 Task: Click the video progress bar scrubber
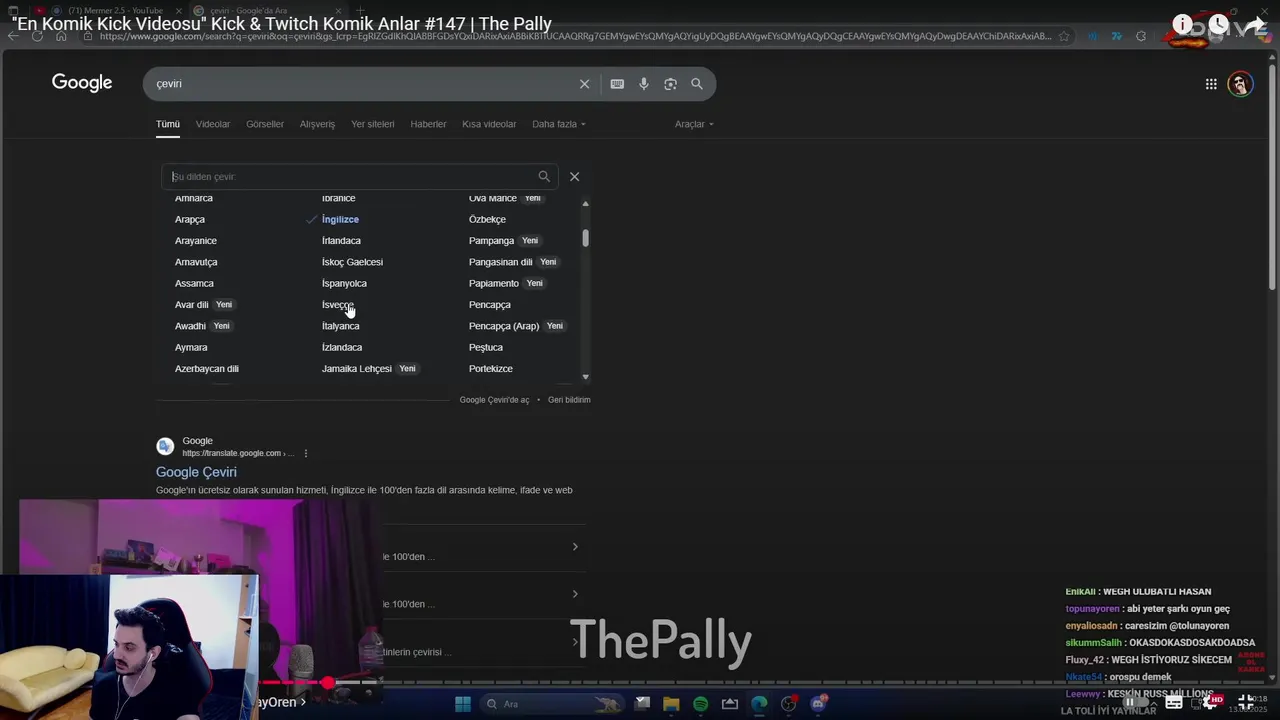328,683
